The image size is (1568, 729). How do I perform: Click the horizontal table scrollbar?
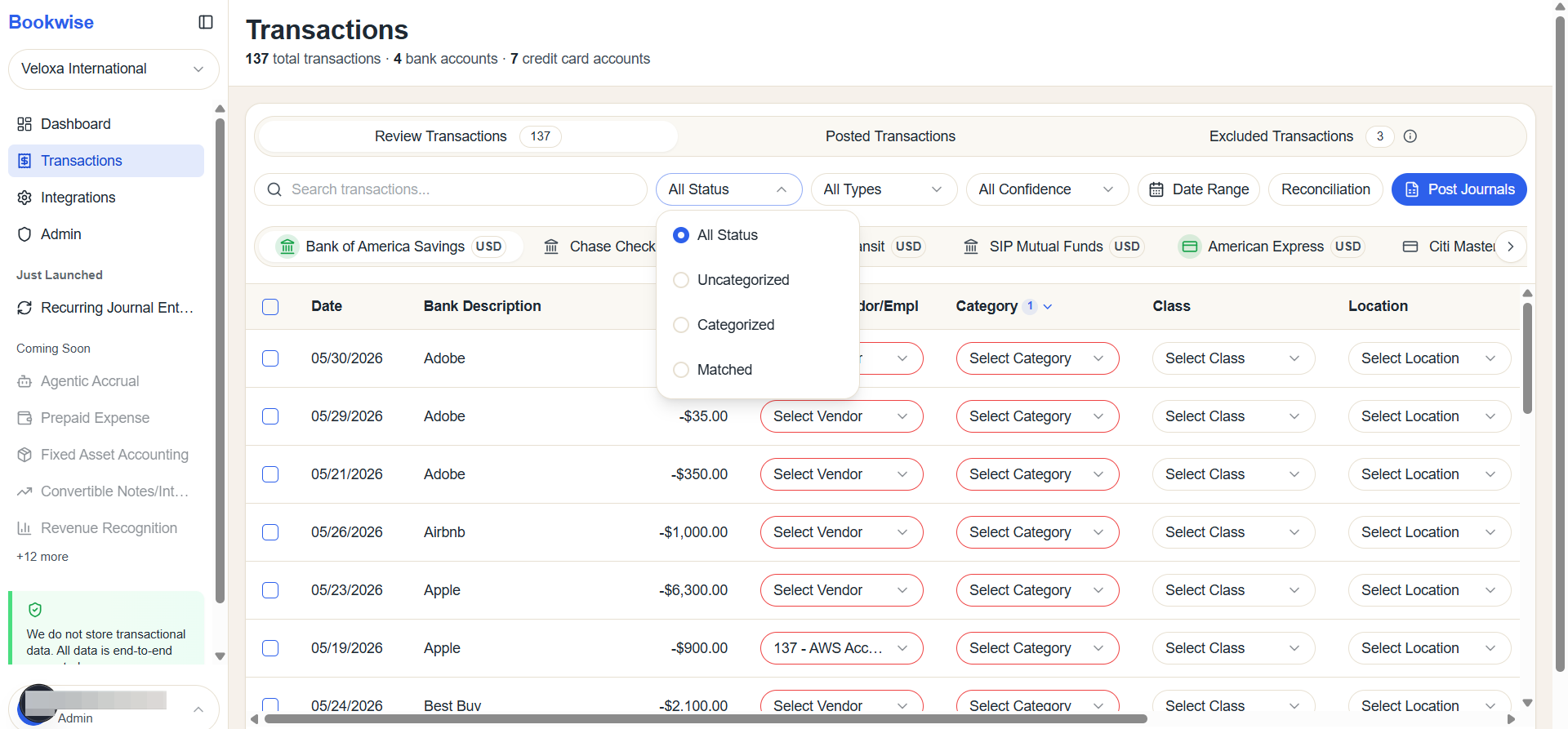(x=706, y=719)
